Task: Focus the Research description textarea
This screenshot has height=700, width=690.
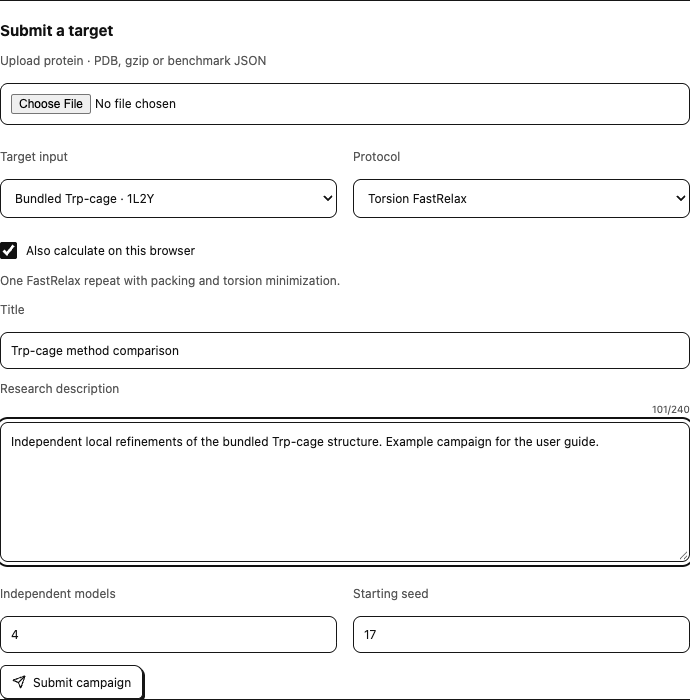Action: tap(345, 492)
